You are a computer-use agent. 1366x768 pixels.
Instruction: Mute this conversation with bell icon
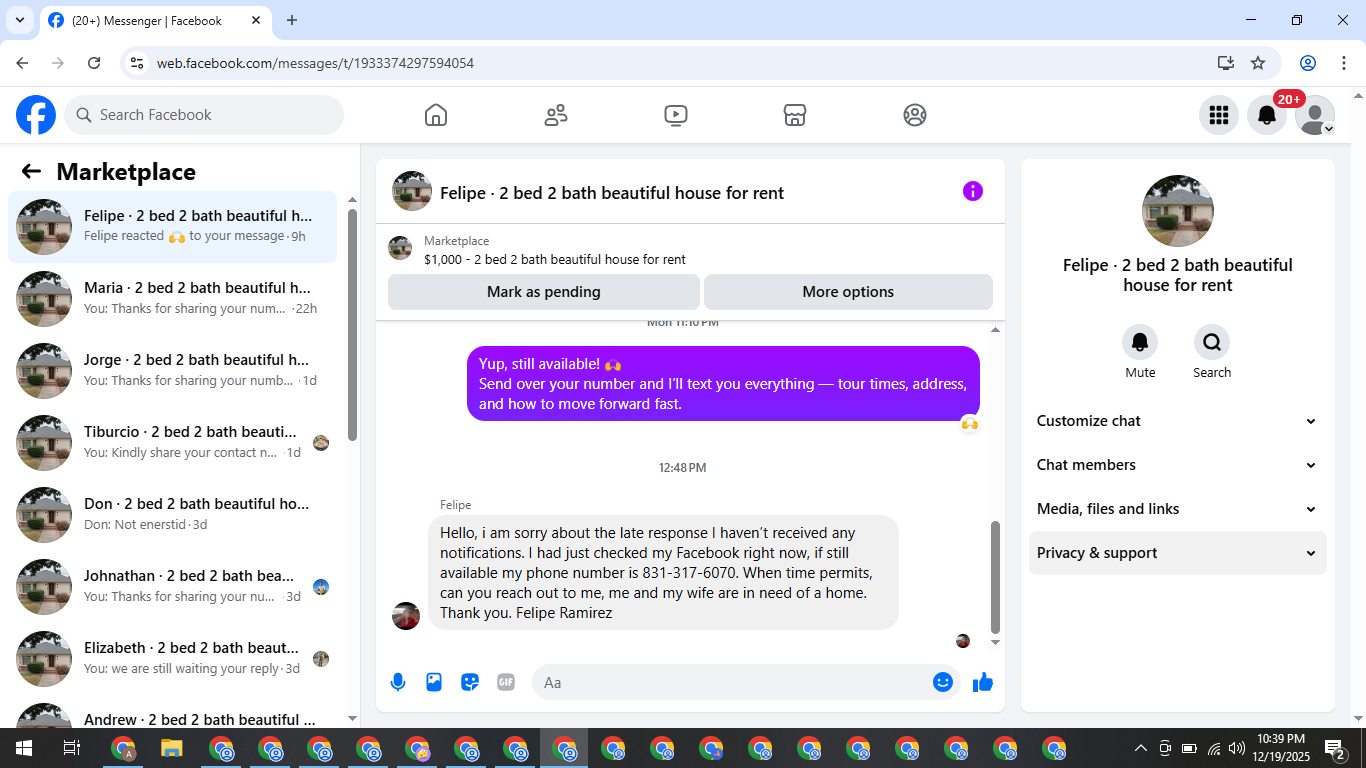(1140, 342)
